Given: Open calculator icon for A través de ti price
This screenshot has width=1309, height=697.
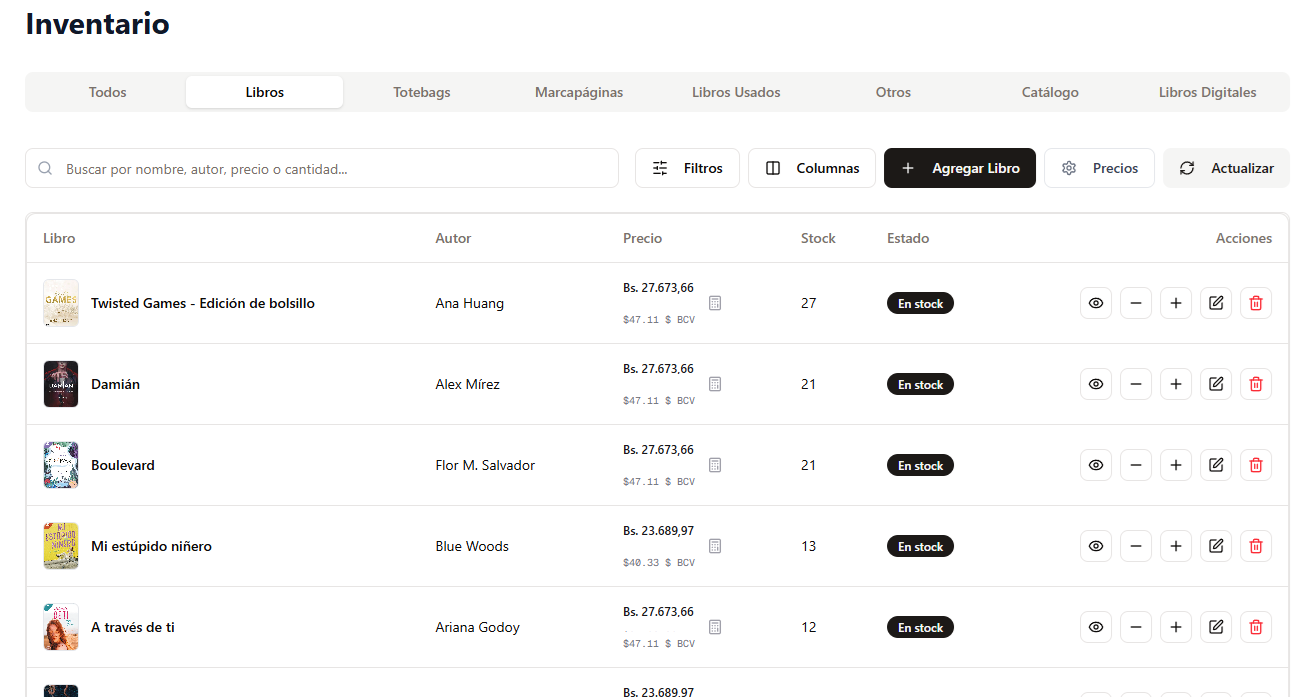Looking at the screenshot, I should (715, 627).
